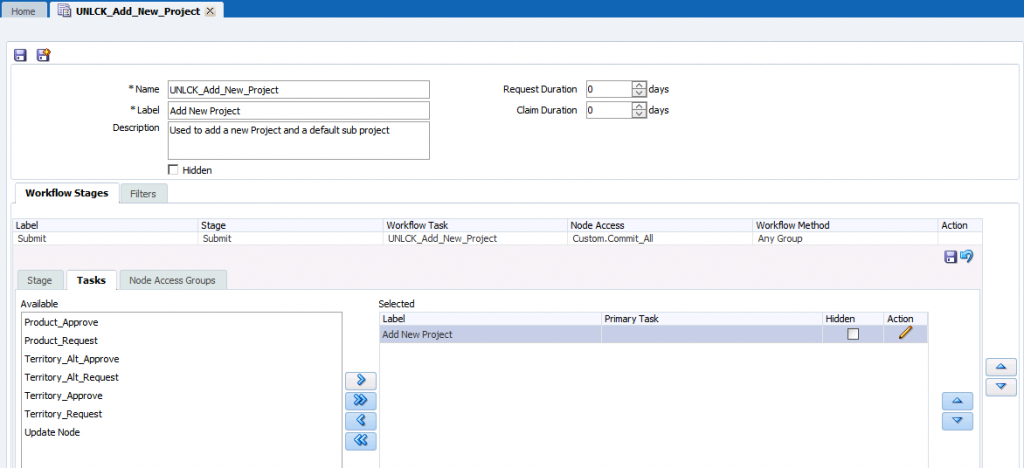Viewport: 1024px width, 468px height.
Task: Move the workflow stage down in order
Action: [1000, 387]
